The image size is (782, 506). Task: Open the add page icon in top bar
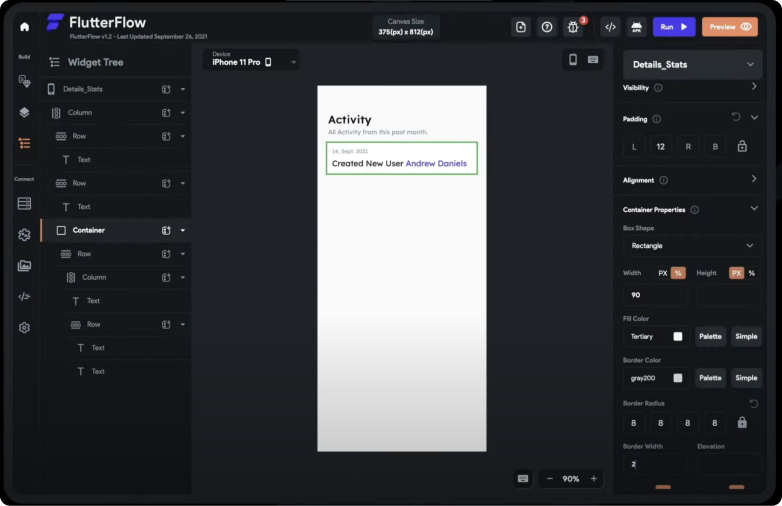point(521,27)
